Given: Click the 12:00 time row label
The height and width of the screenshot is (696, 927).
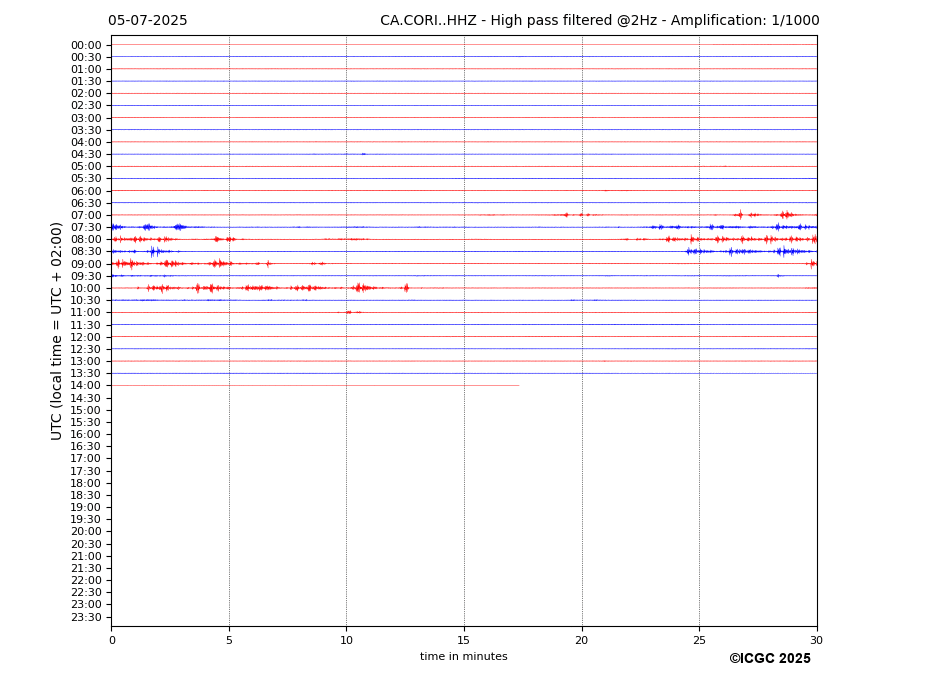Looking at the screenshot, I should pyautogui.click(x=86, y=338).
